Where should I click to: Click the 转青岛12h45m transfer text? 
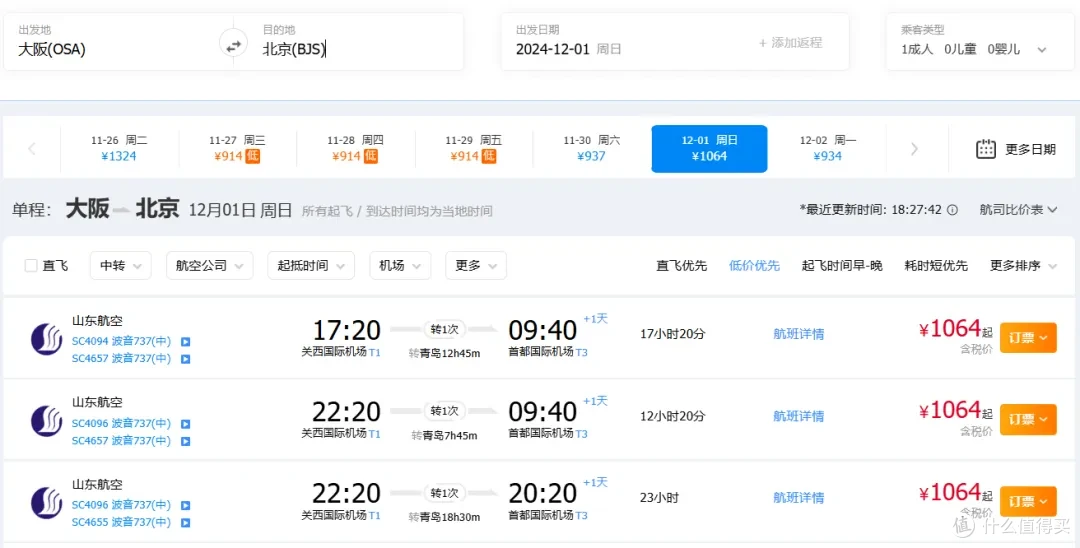pos(444,353)
